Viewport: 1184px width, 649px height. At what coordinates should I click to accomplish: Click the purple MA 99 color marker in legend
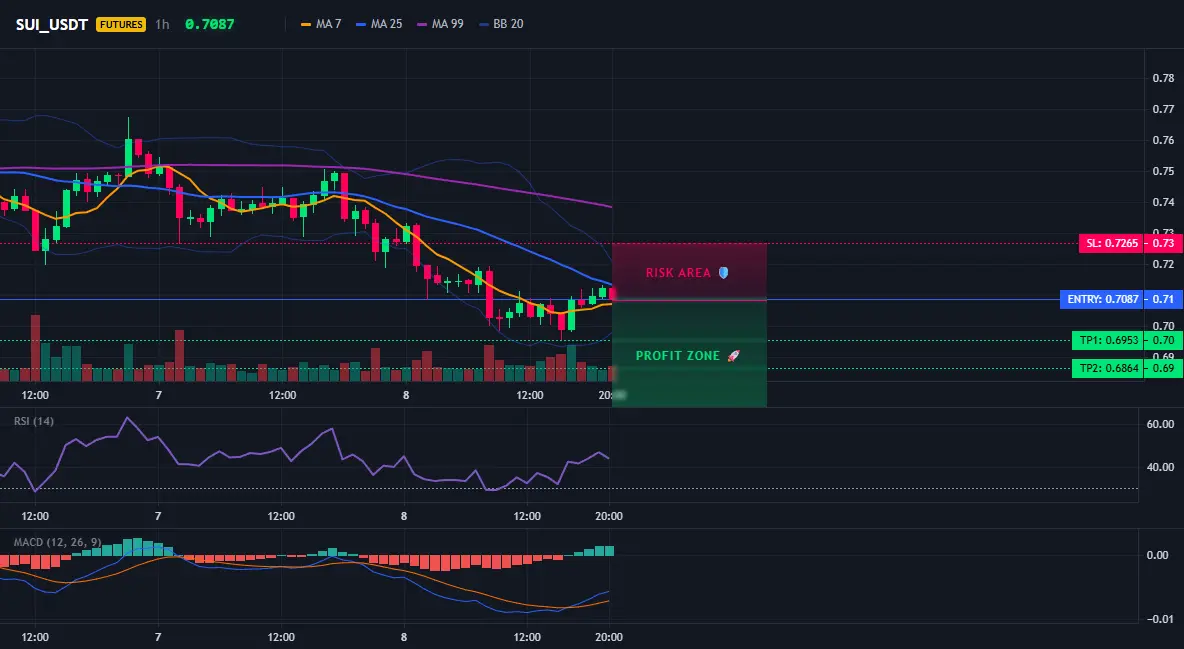422,24
